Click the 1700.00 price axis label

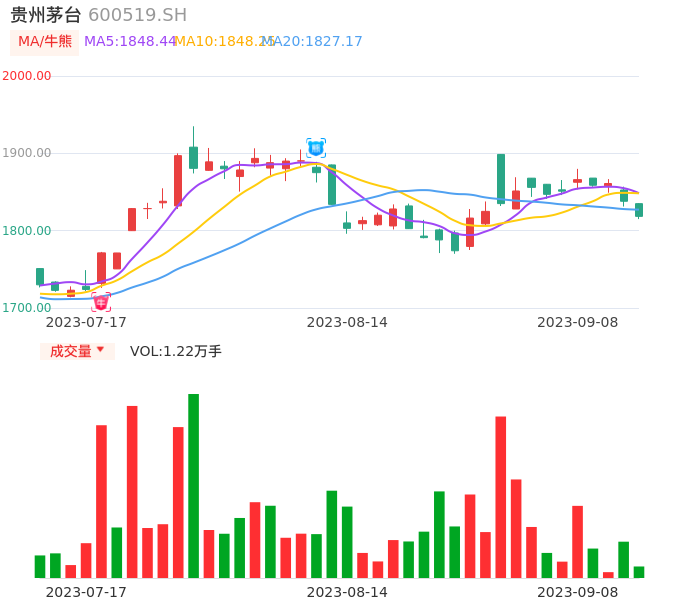(x=27, y=308)
